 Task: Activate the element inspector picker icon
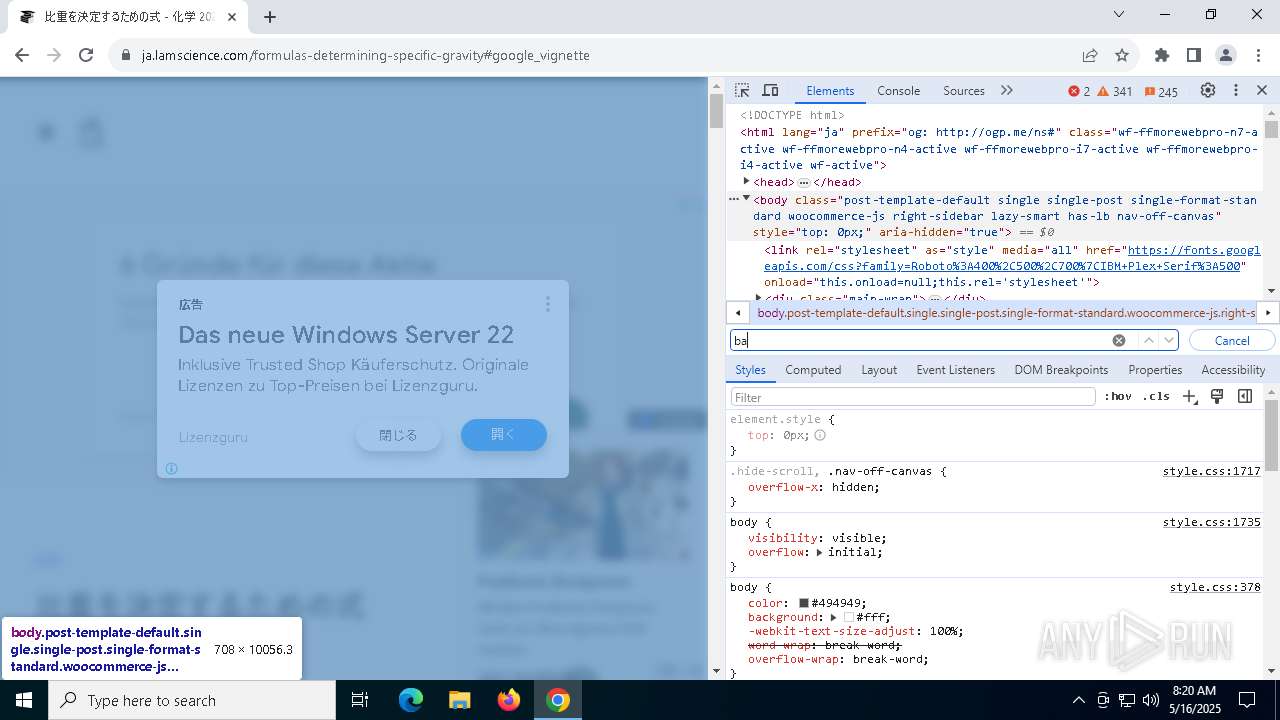[742, 90]
